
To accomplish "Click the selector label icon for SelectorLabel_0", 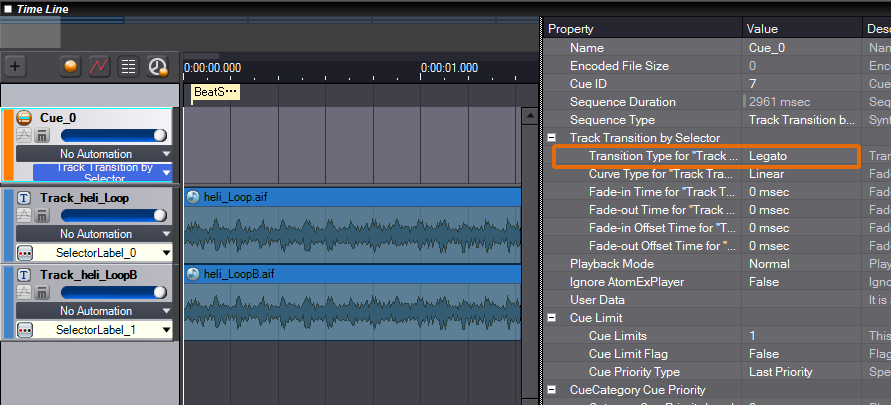I will tap(25, 253).
